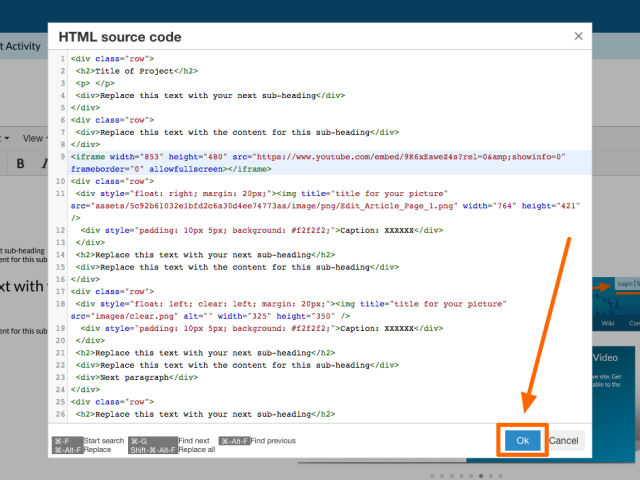
Task: Click the empty paragraph tag on line 3
Action: pyautogui.click(x=95, y=83)
